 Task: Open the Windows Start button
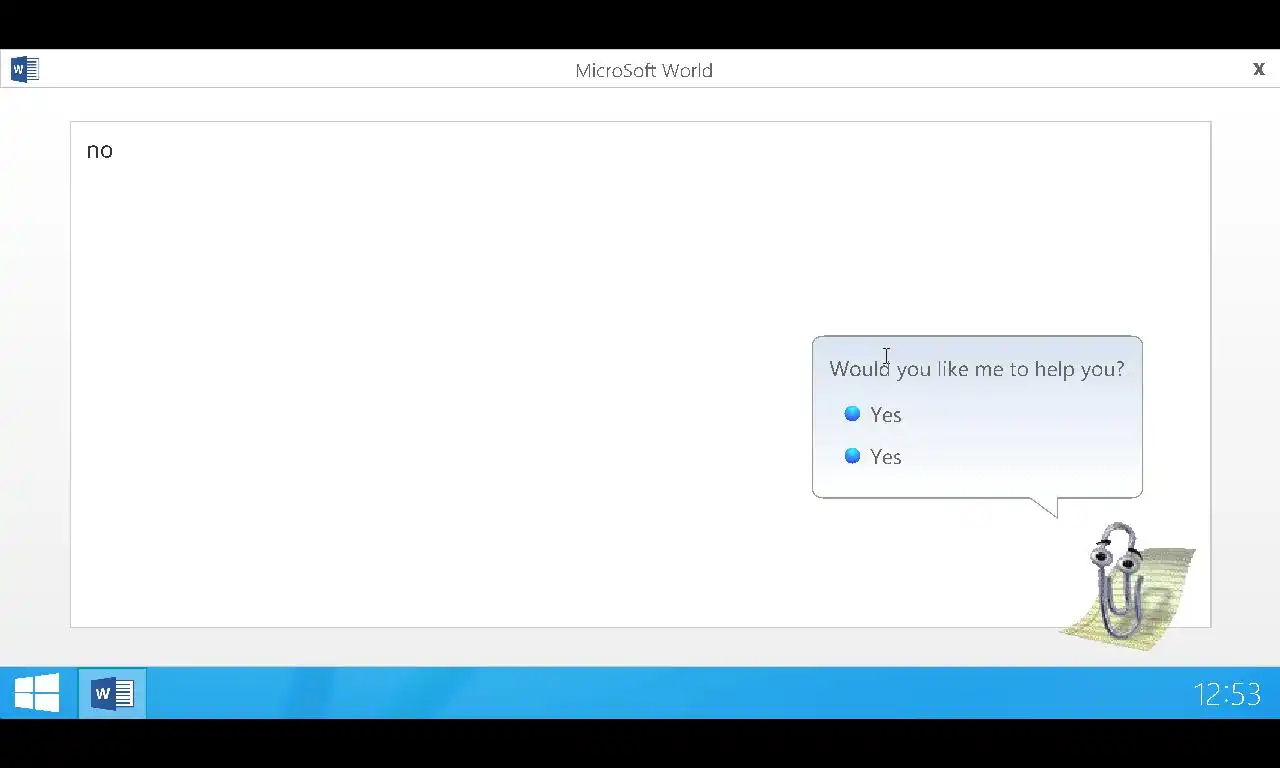pos(37,693)
